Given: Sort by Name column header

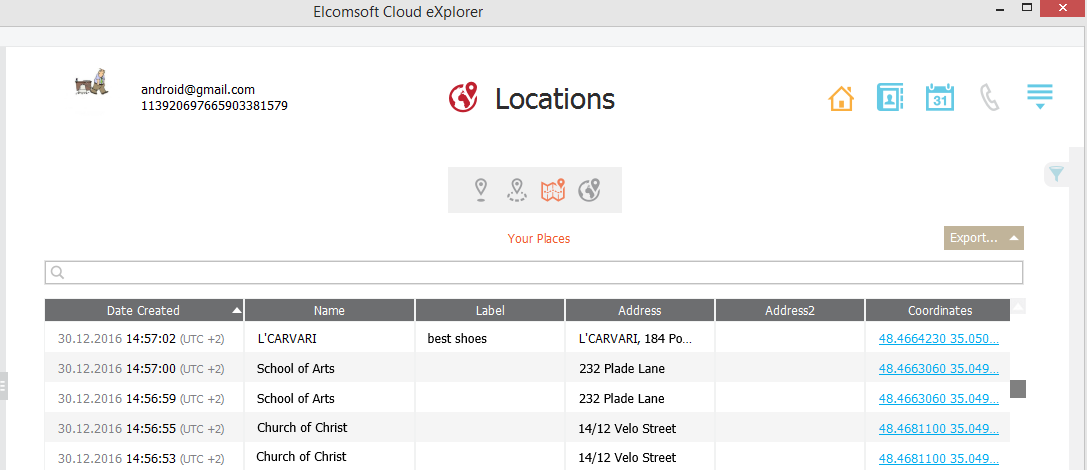Looking at the screenshot, I should [329, 310].
